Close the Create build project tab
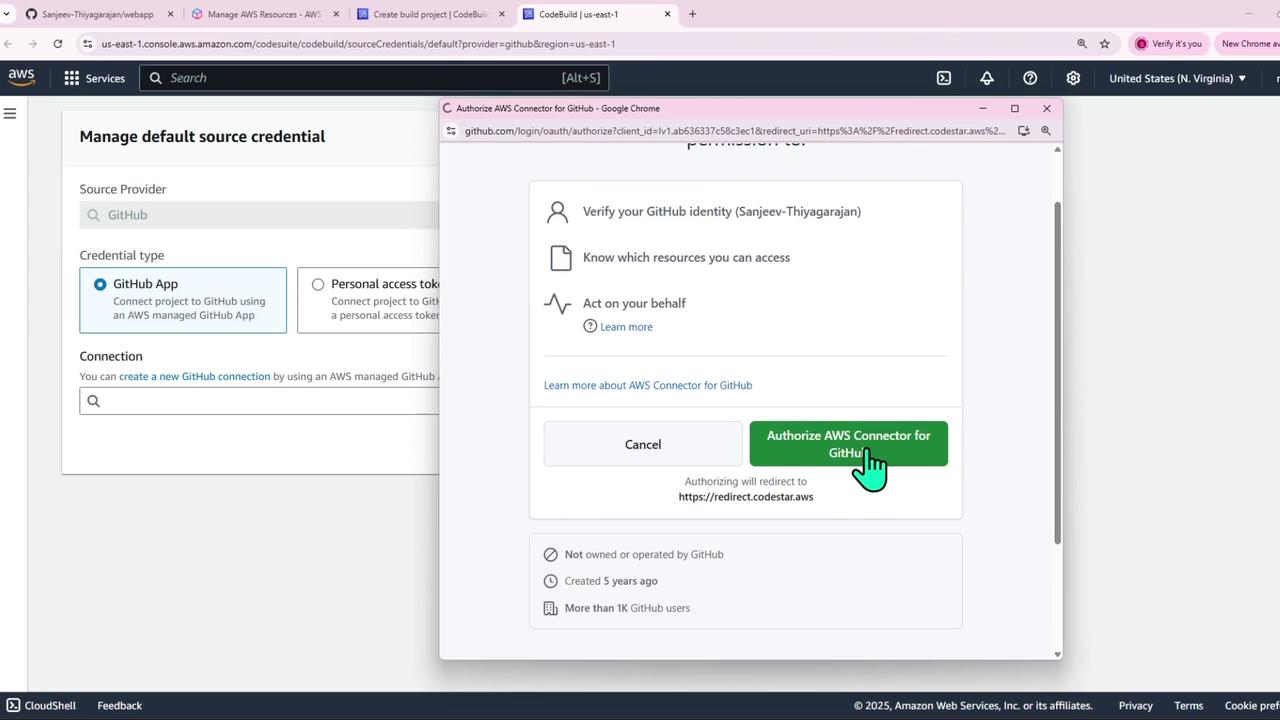 tap(502, 14)
